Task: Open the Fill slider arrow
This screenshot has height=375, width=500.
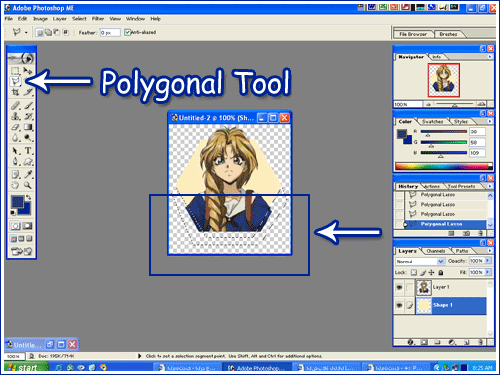Action: [488, 272]
